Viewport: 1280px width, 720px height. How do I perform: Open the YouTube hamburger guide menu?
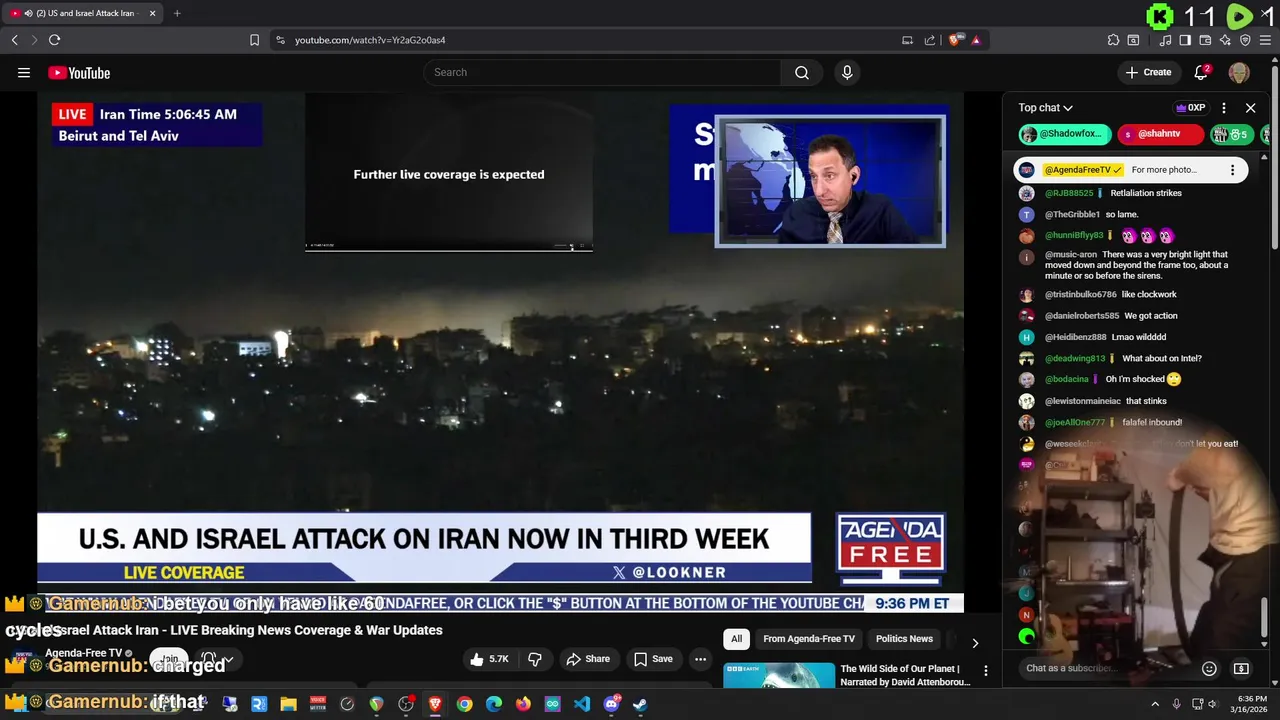coord(24,72)
